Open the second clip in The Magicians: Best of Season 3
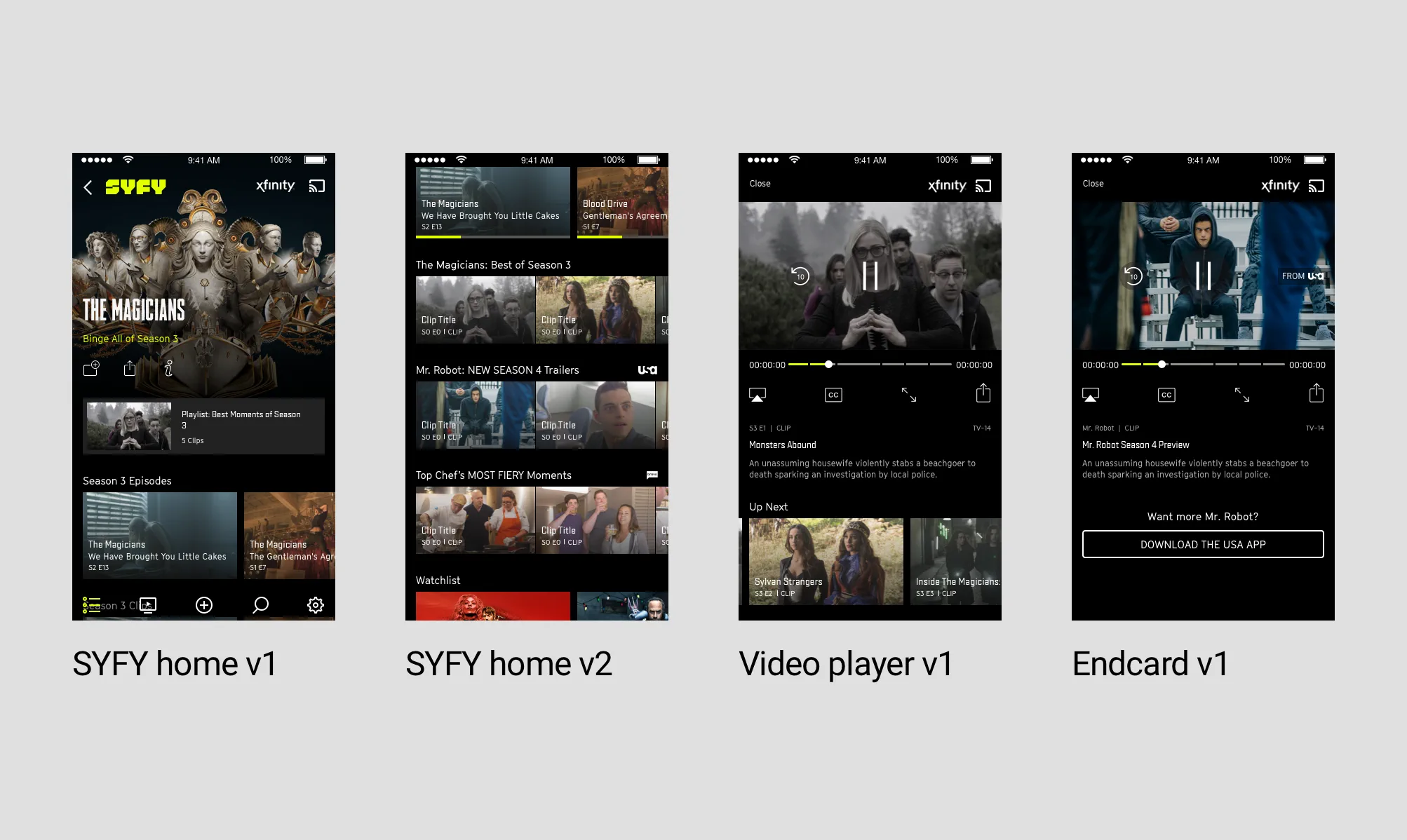This screenshot has height=840, width=1407. click(x=595, y=310)
